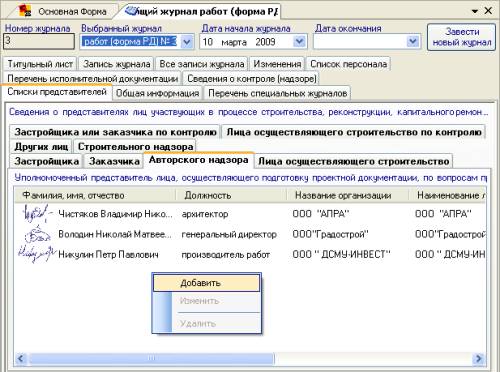Select the Застройщика tab
The width and height of the screenshot is (500, 372).
(47, 161)
